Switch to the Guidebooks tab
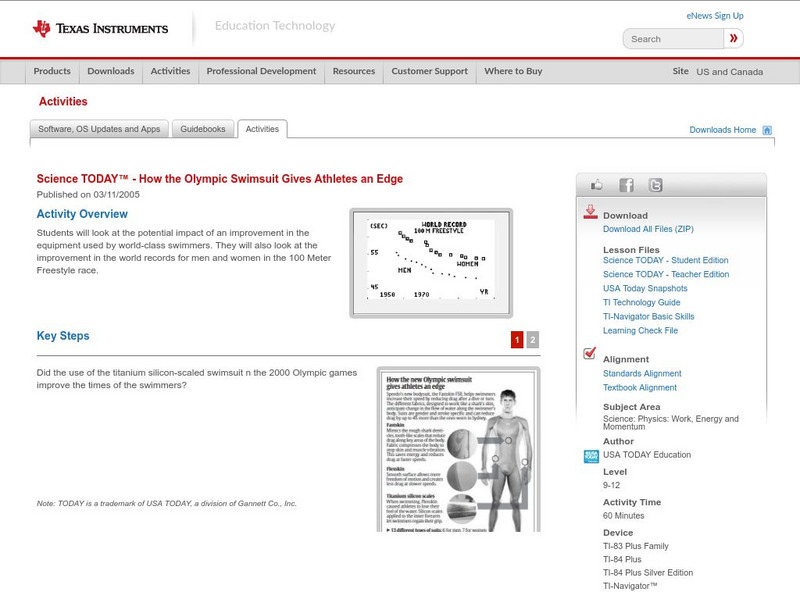 pyautogui.click(x=203, y=129)
